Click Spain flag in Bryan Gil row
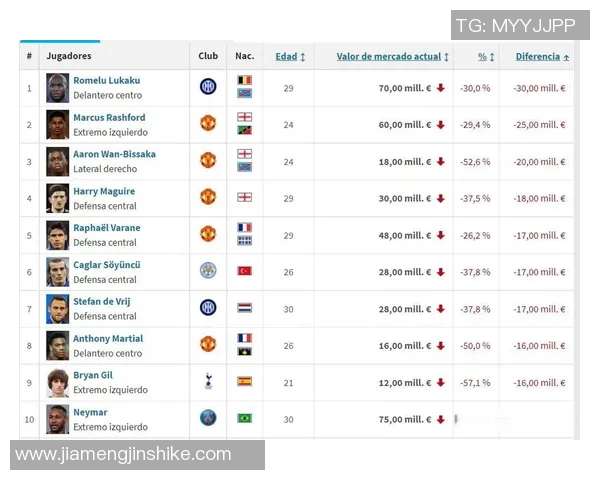 (x=244, y=381)
